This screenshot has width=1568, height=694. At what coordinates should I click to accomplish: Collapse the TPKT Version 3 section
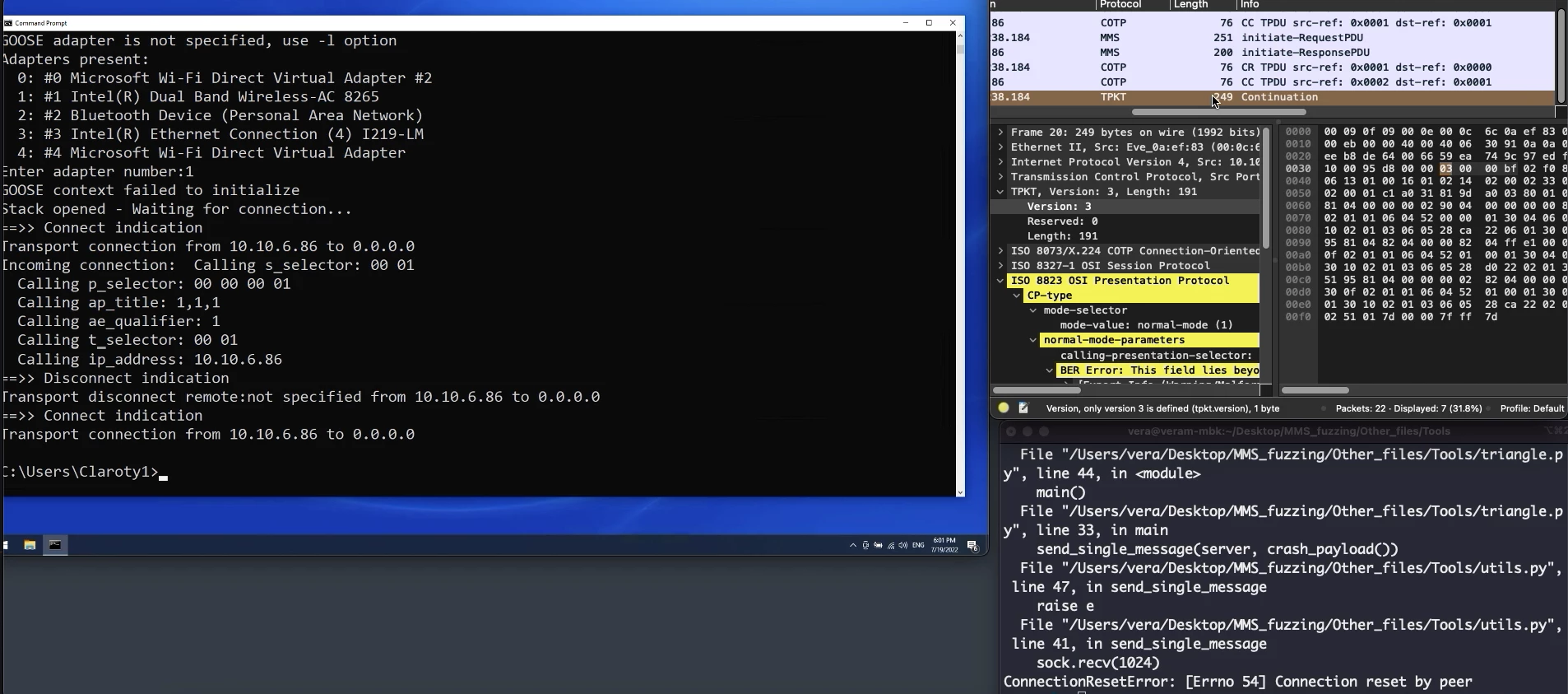click(1000, 192)
